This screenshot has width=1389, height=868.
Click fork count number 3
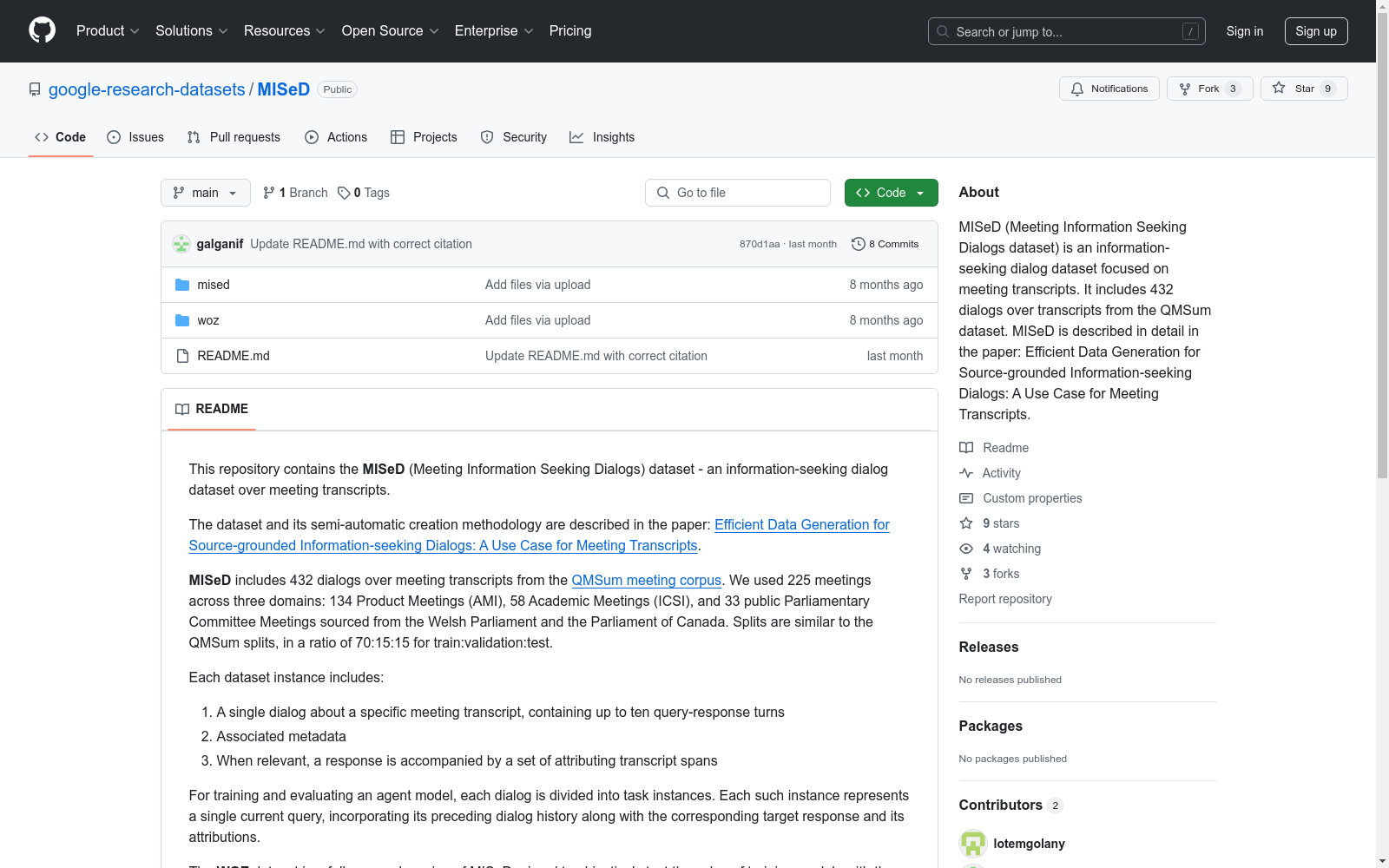pyautogui.click(x=1233, y=89)
